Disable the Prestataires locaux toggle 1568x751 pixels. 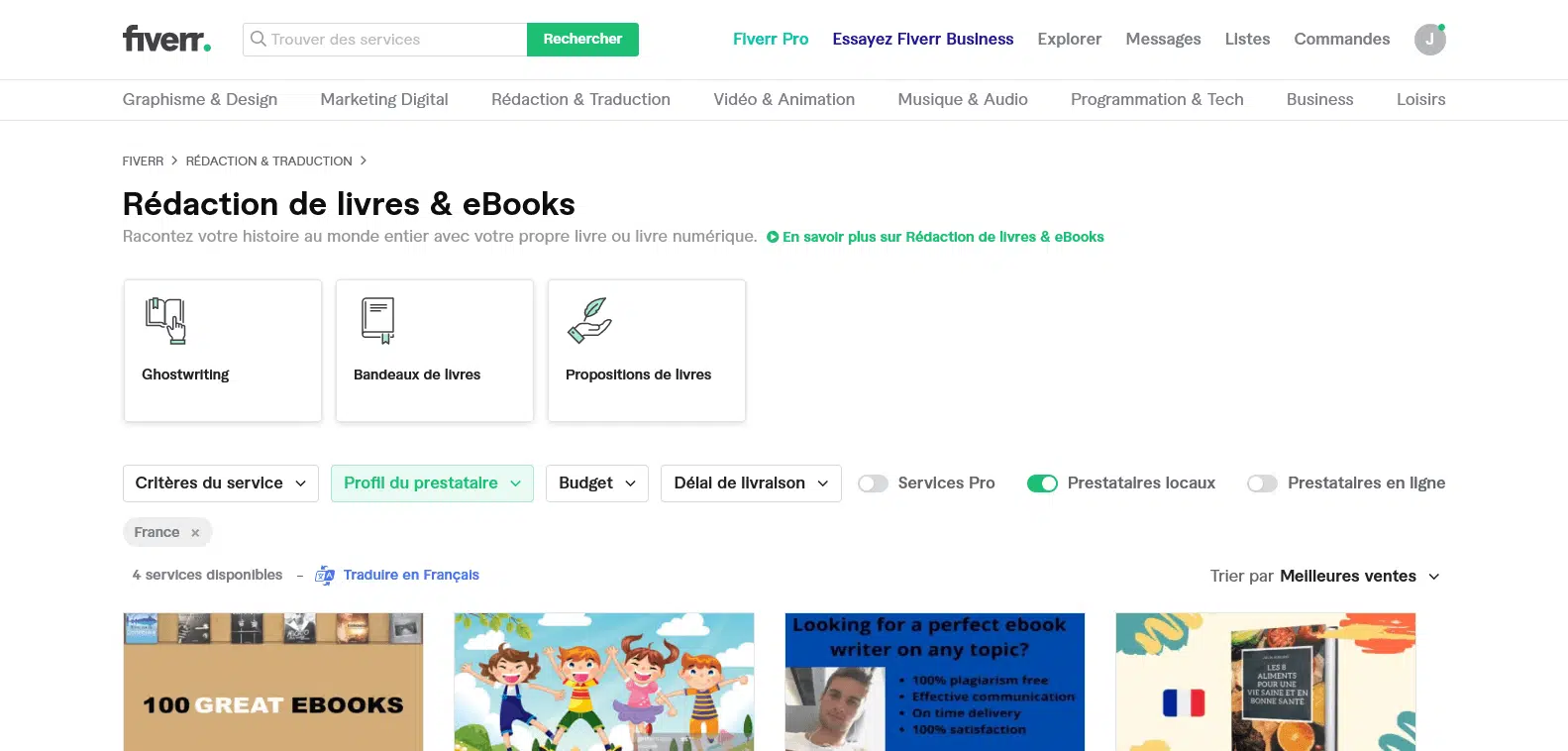coord(1042,483)
